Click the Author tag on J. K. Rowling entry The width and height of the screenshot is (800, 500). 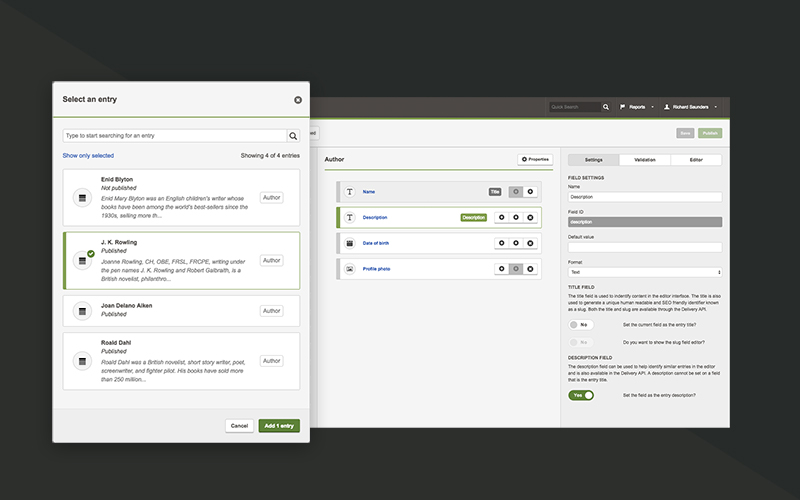(x=271, y=260)
